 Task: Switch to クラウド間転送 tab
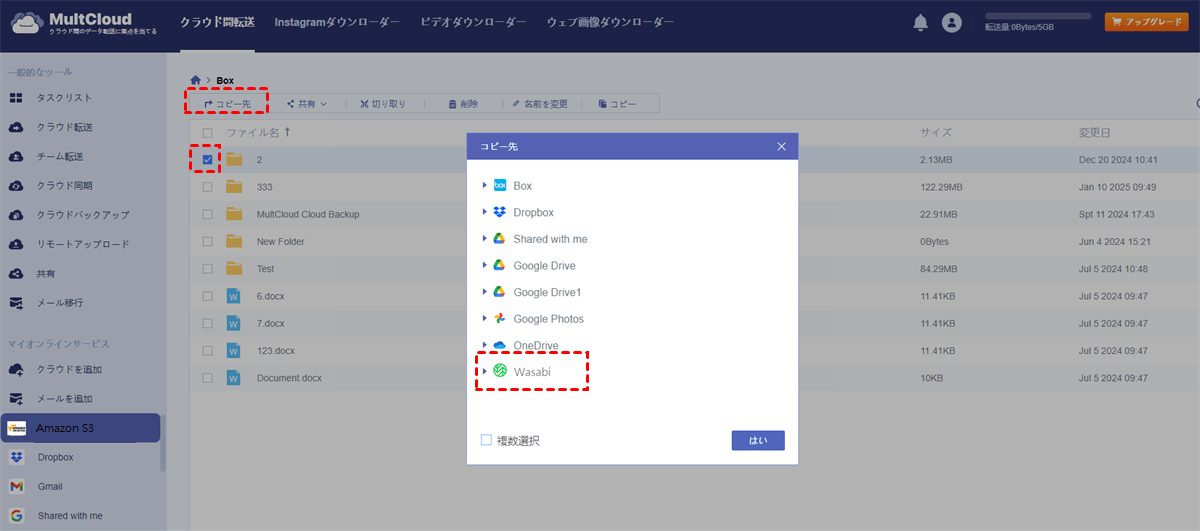click(217, 22)
